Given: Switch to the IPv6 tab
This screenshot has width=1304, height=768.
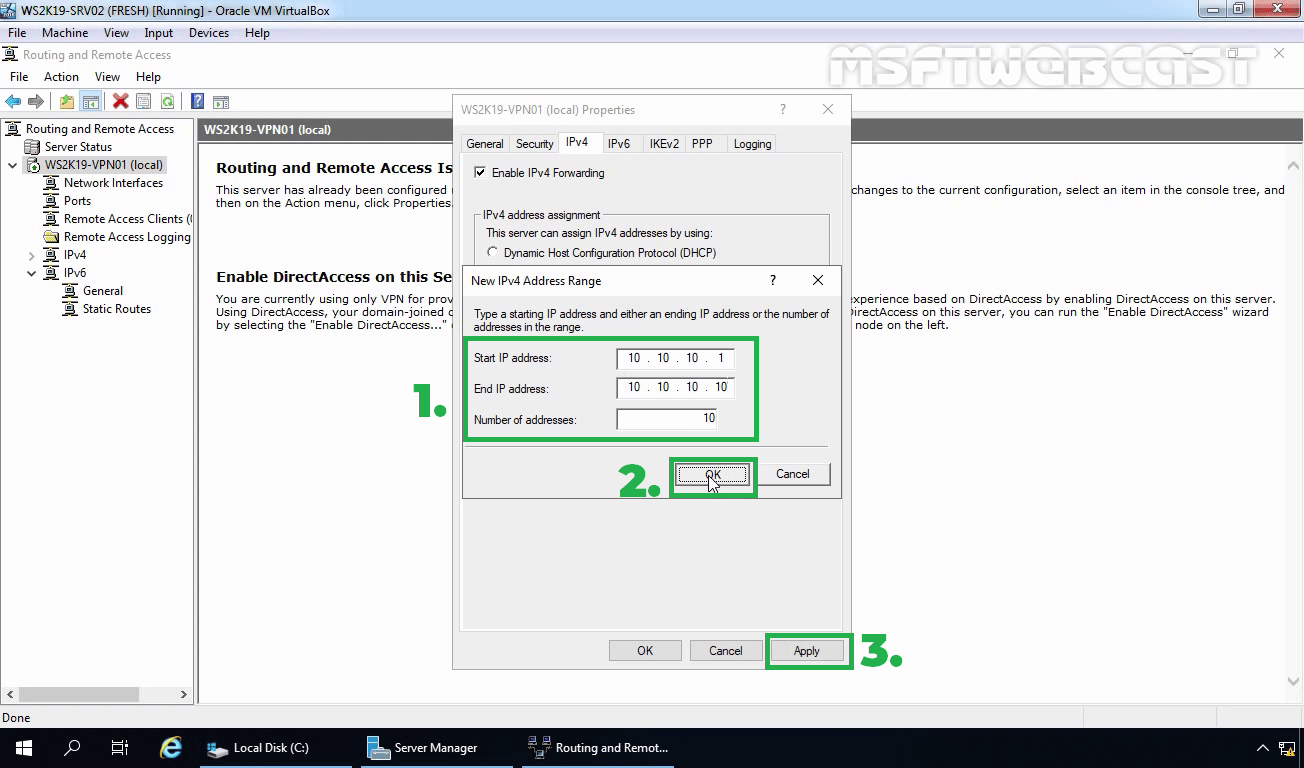Looking at the screenshot, I should [619, 144].
